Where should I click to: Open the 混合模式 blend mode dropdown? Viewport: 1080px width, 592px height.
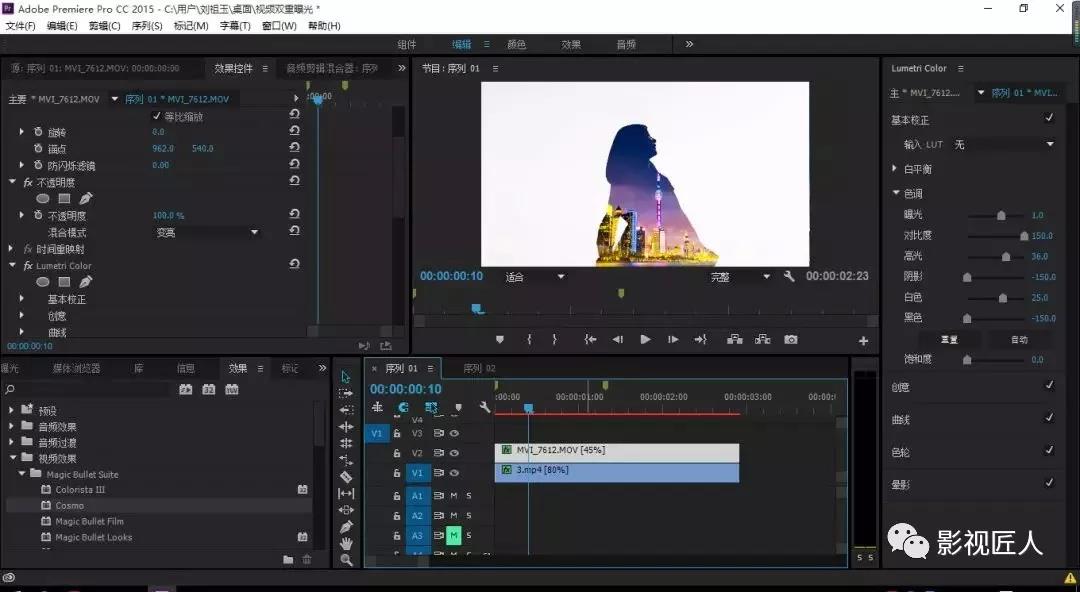click(x=207, y=232)
